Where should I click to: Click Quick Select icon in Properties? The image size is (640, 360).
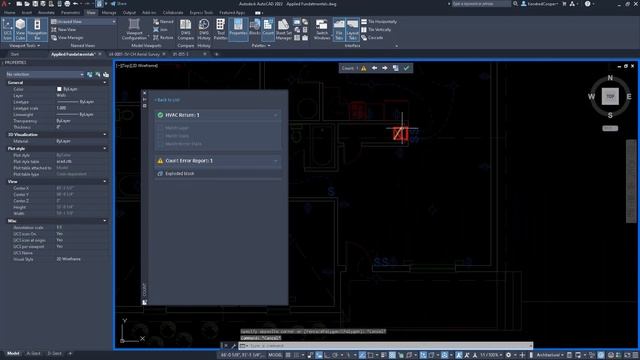106,74
